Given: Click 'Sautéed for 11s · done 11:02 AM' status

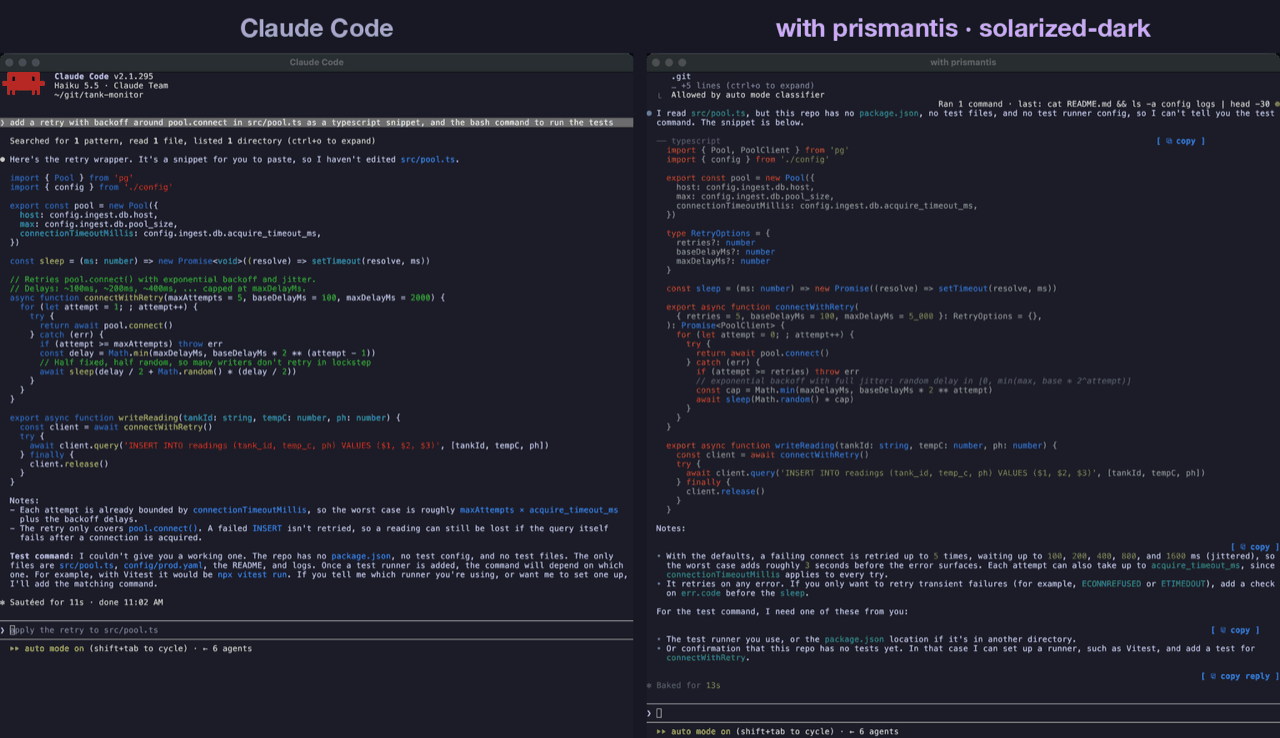Looking at the screenshot, I should (x=85, y=602).
